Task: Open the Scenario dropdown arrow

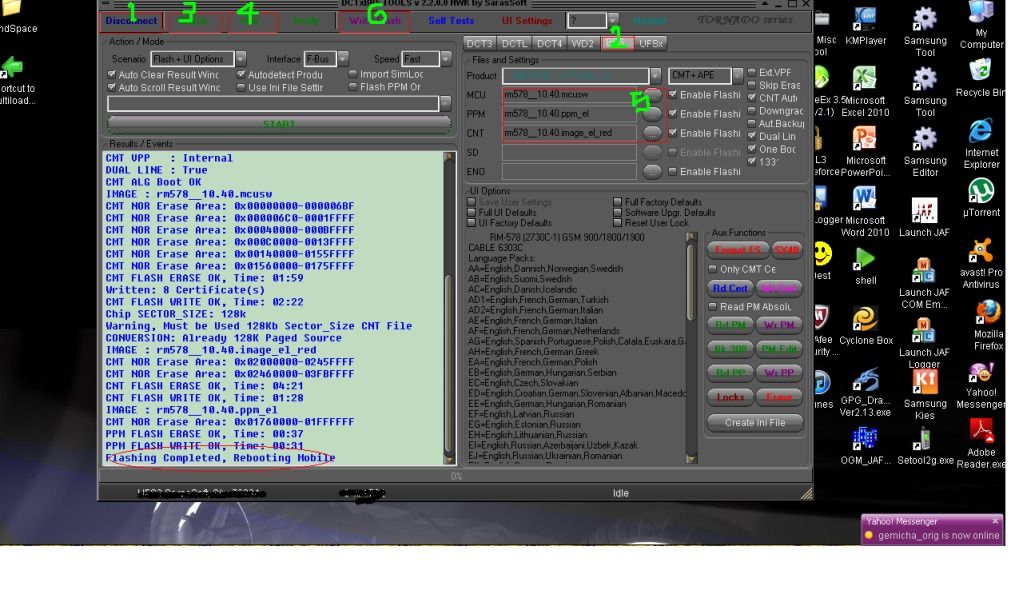Action: (x=241, y=59)
